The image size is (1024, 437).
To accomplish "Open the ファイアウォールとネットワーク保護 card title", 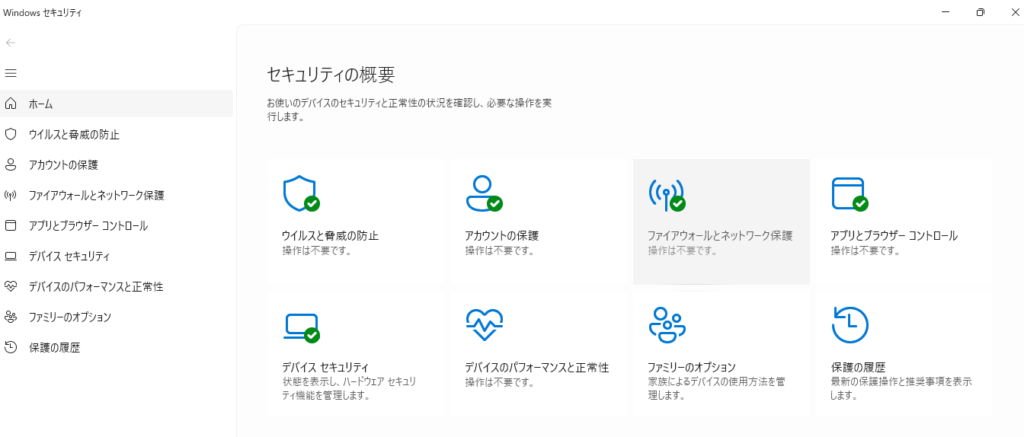I will pyautogui.click(x=720, y=236).
